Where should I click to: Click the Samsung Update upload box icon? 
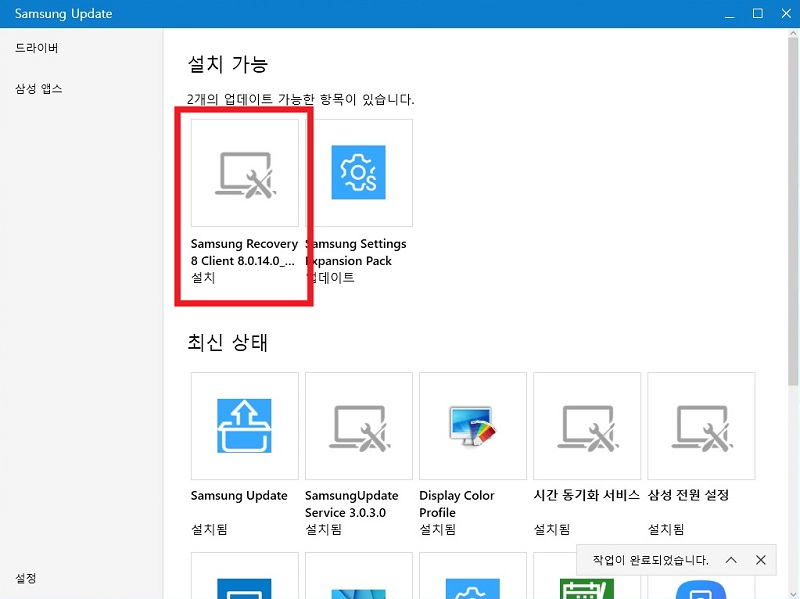coord(244,426)
